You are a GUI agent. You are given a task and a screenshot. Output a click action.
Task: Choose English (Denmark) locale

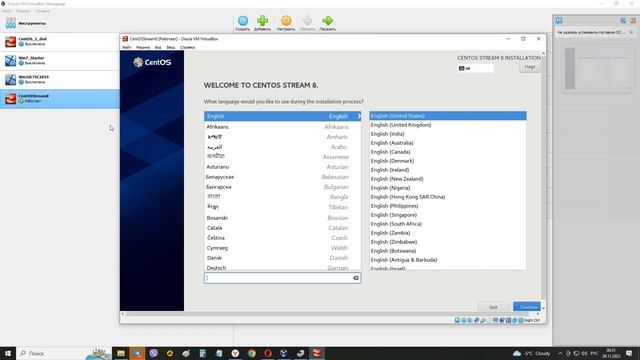click(x=448, y=161)
